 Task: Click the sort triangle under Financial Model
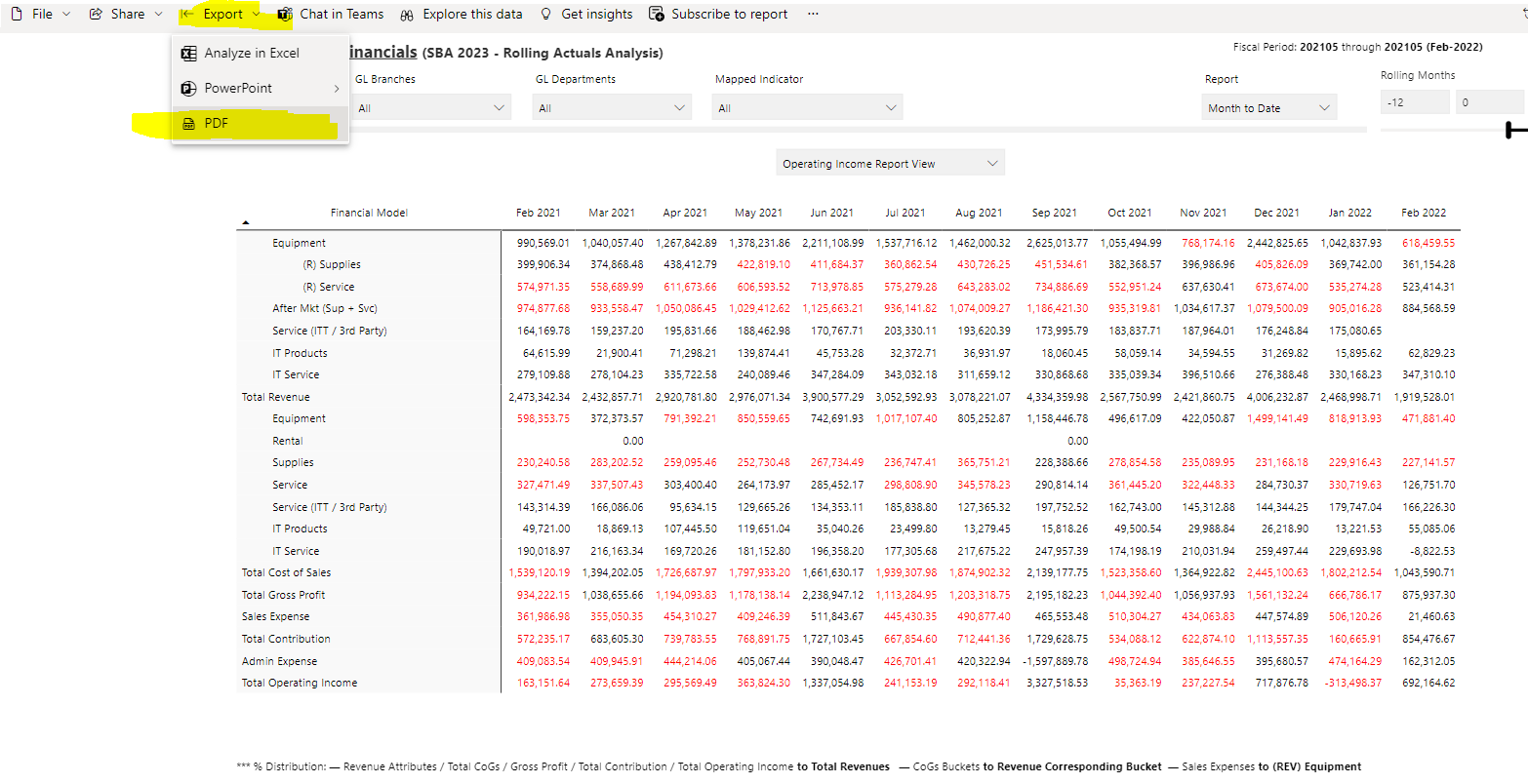coord(246,223)
